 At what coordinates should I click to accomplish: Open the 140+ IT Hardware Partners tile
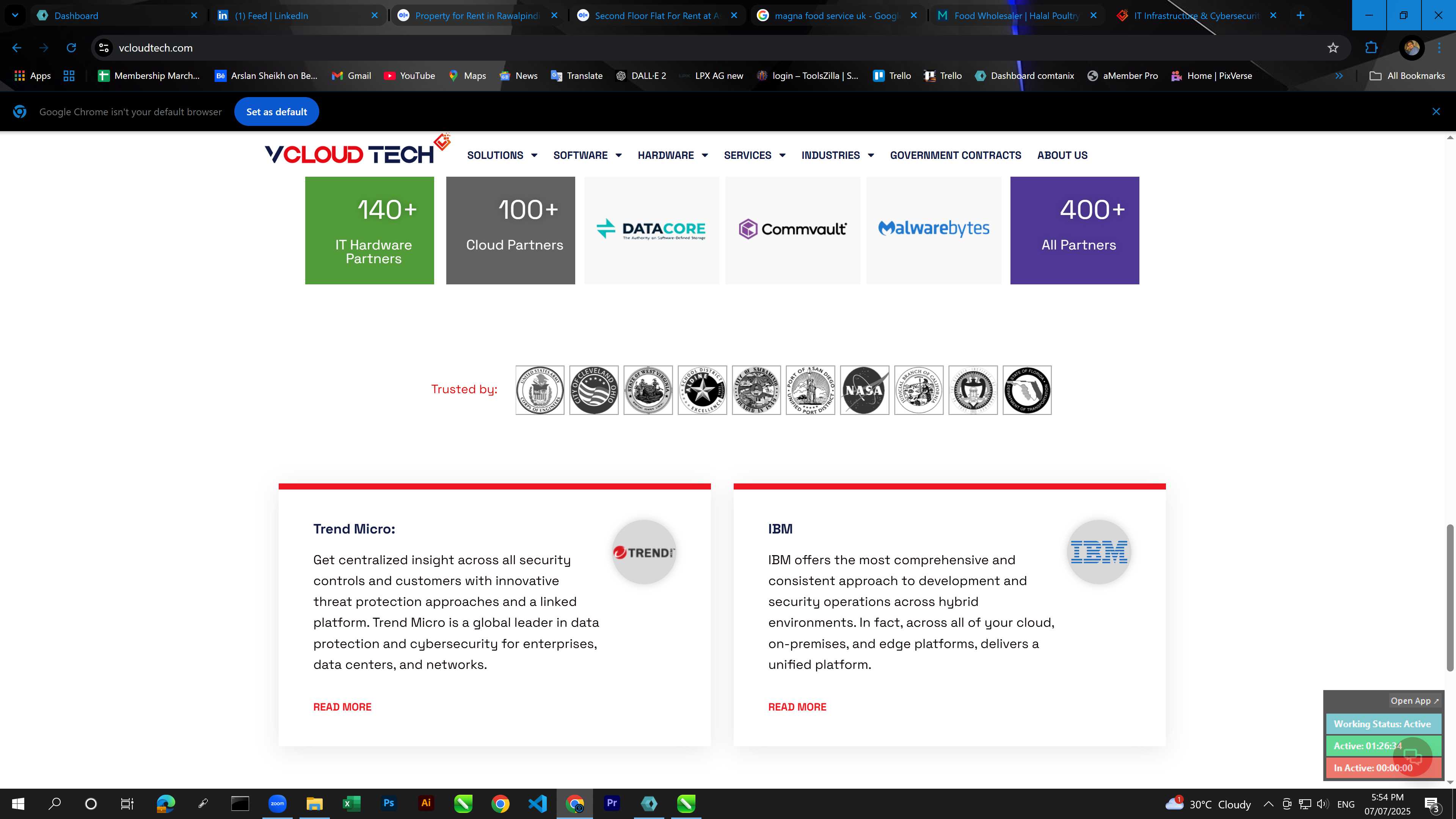(x=370, y=230)
